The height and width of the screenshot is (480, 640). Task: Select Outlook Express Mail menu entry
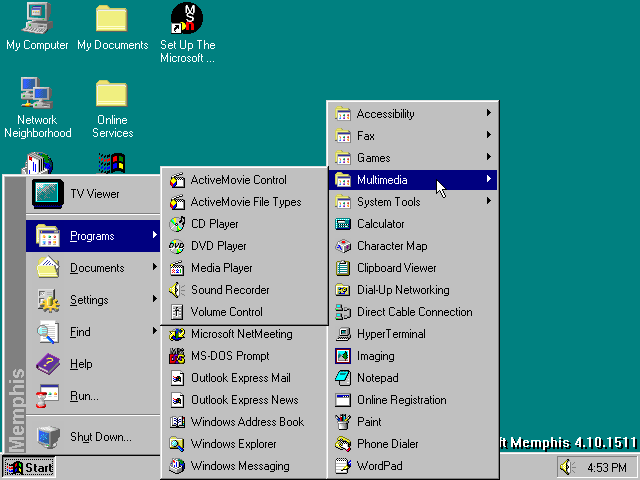(245, 378)
